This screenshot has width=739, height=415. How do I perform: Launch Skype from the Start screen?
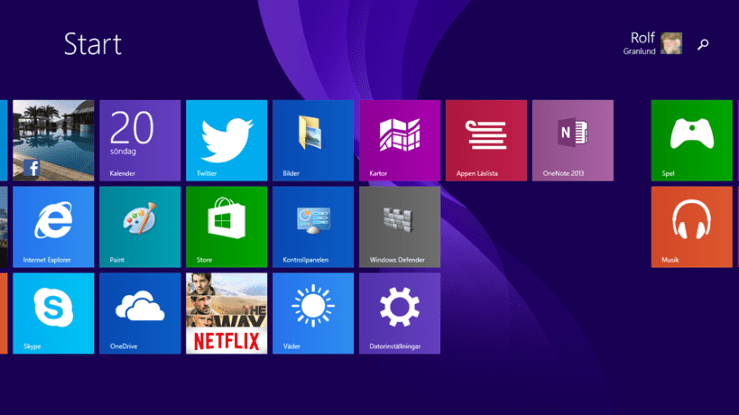click(x=53, y=313)
